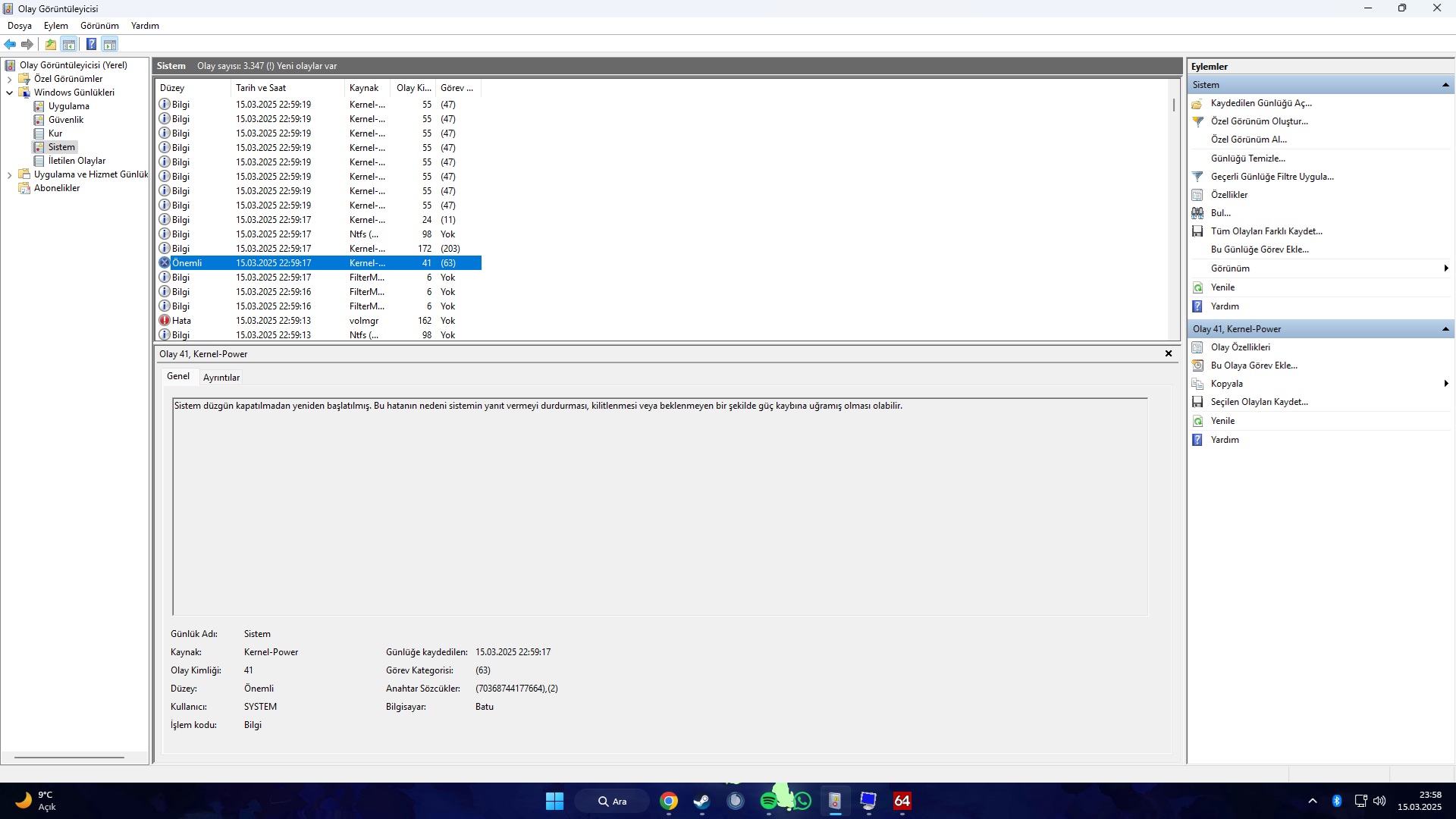The image size is (1456, 819).
Task: Open the Kopyala submenu arrow
Action: [x=1445, y=384]
